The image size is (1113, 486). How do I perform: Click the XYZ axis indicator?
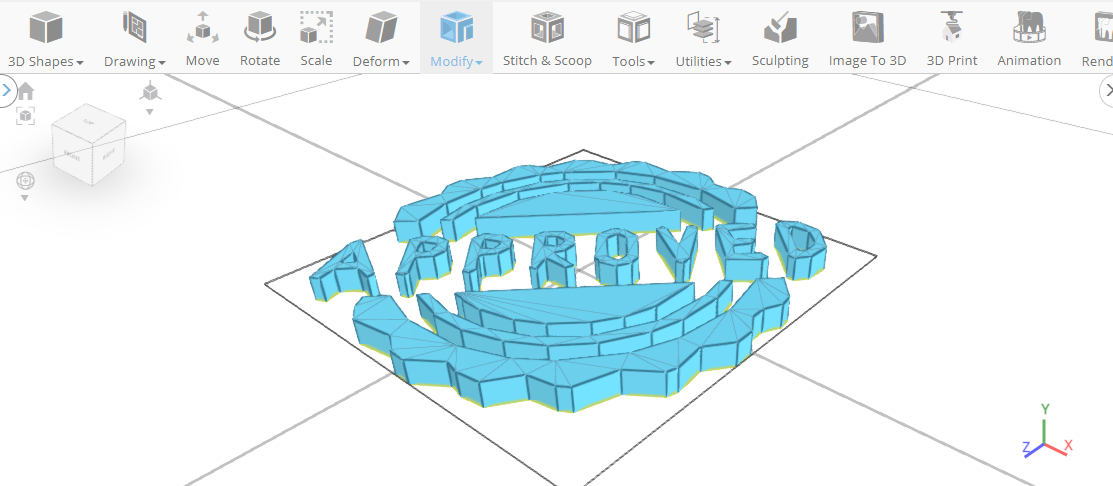[1045, 431]
